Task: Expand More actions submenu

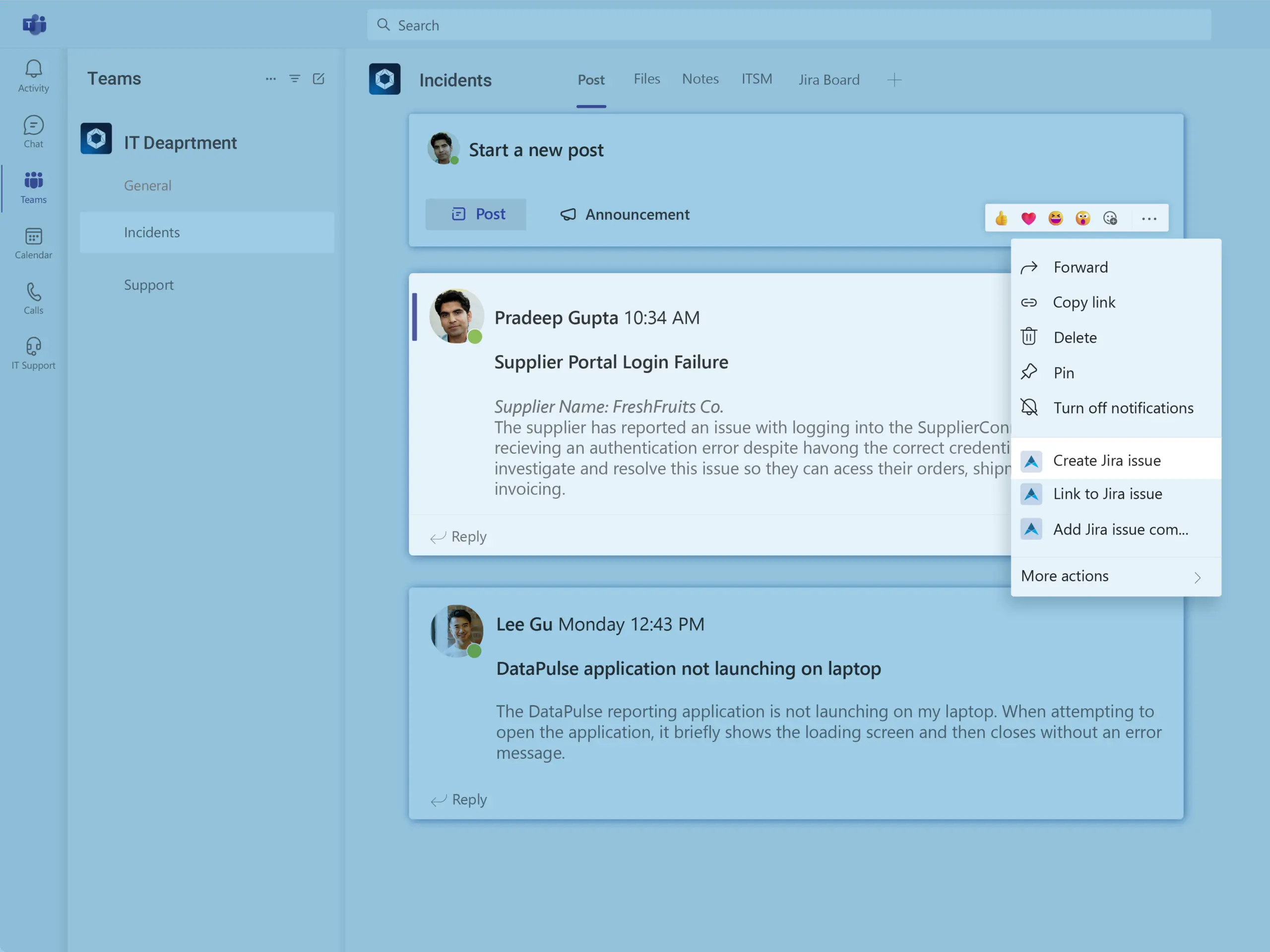Action: click(x=1116, y=576)
